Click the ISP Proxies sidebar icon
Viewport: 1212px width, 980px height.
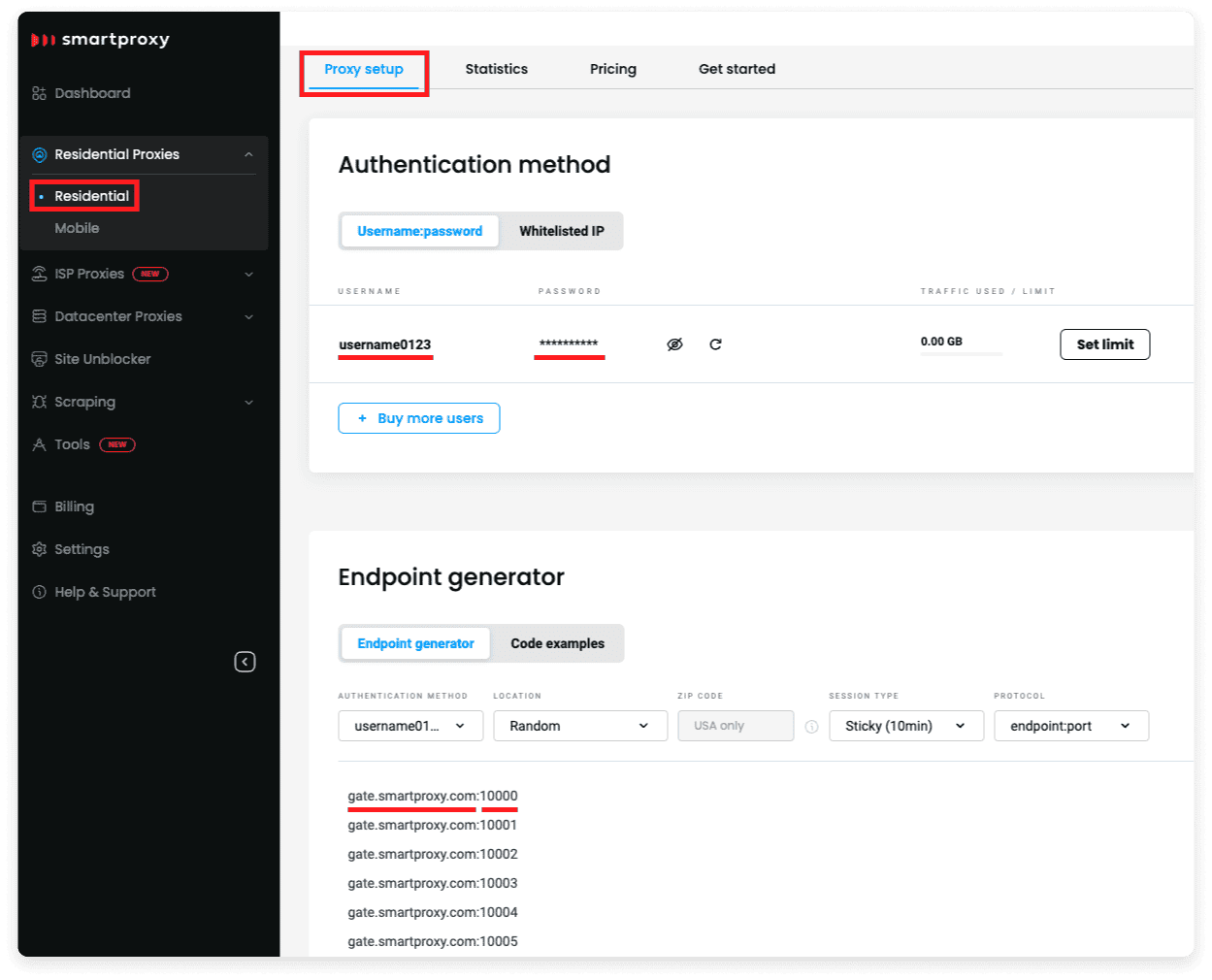[39, 274]
